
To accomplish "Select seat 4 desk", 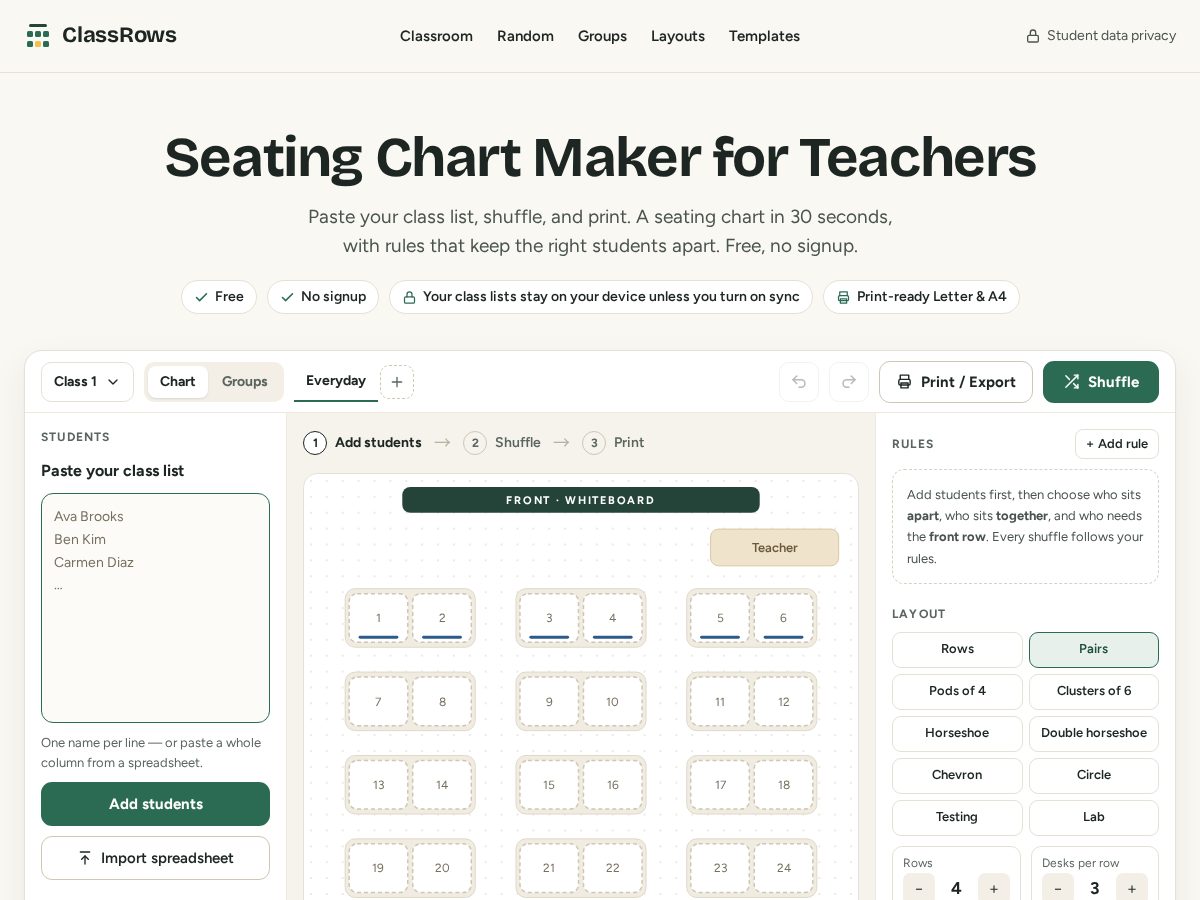I will tap(612, 618).
